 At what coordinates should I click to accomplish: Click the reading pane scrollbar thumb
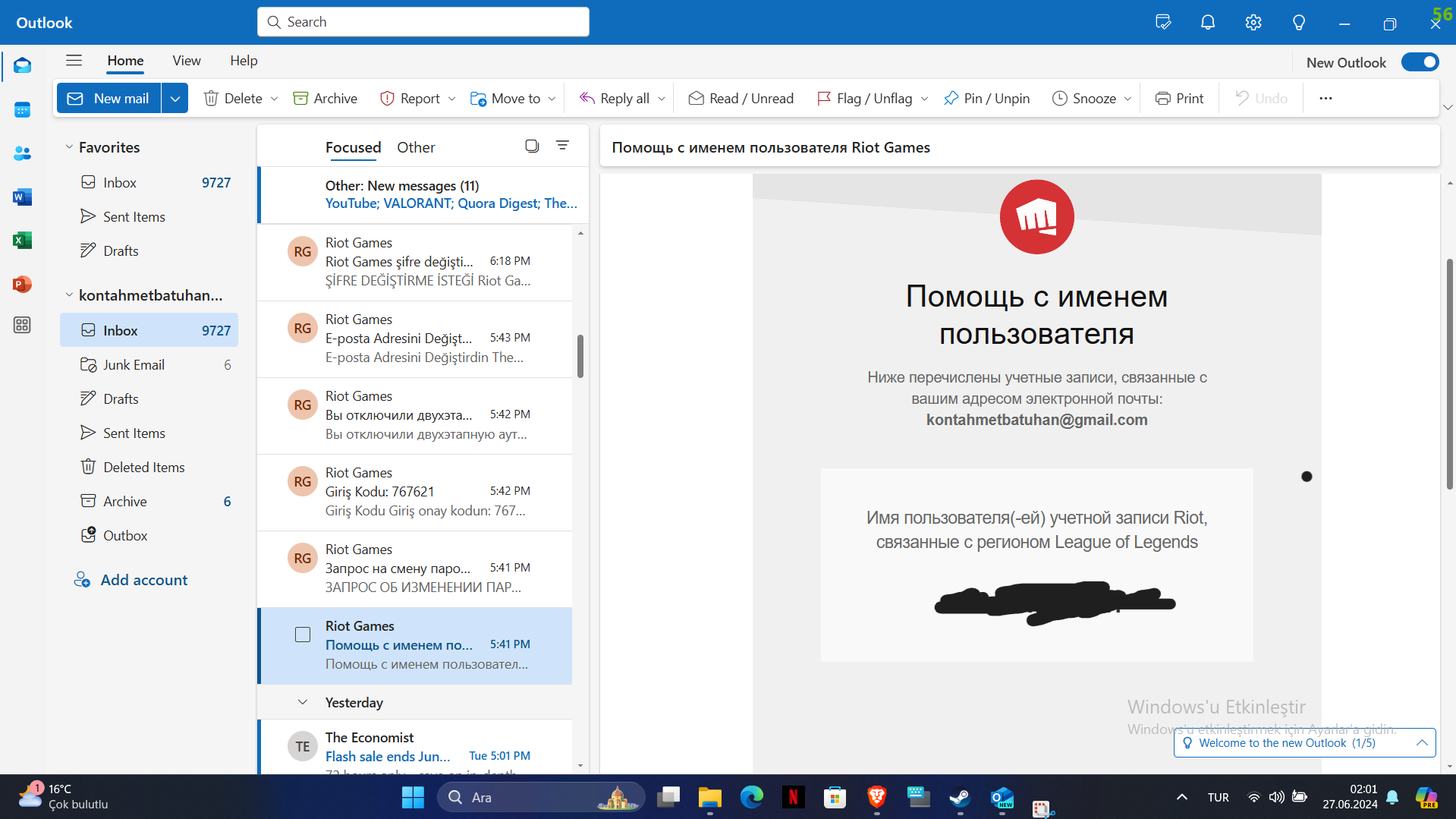click(1449, 374)
